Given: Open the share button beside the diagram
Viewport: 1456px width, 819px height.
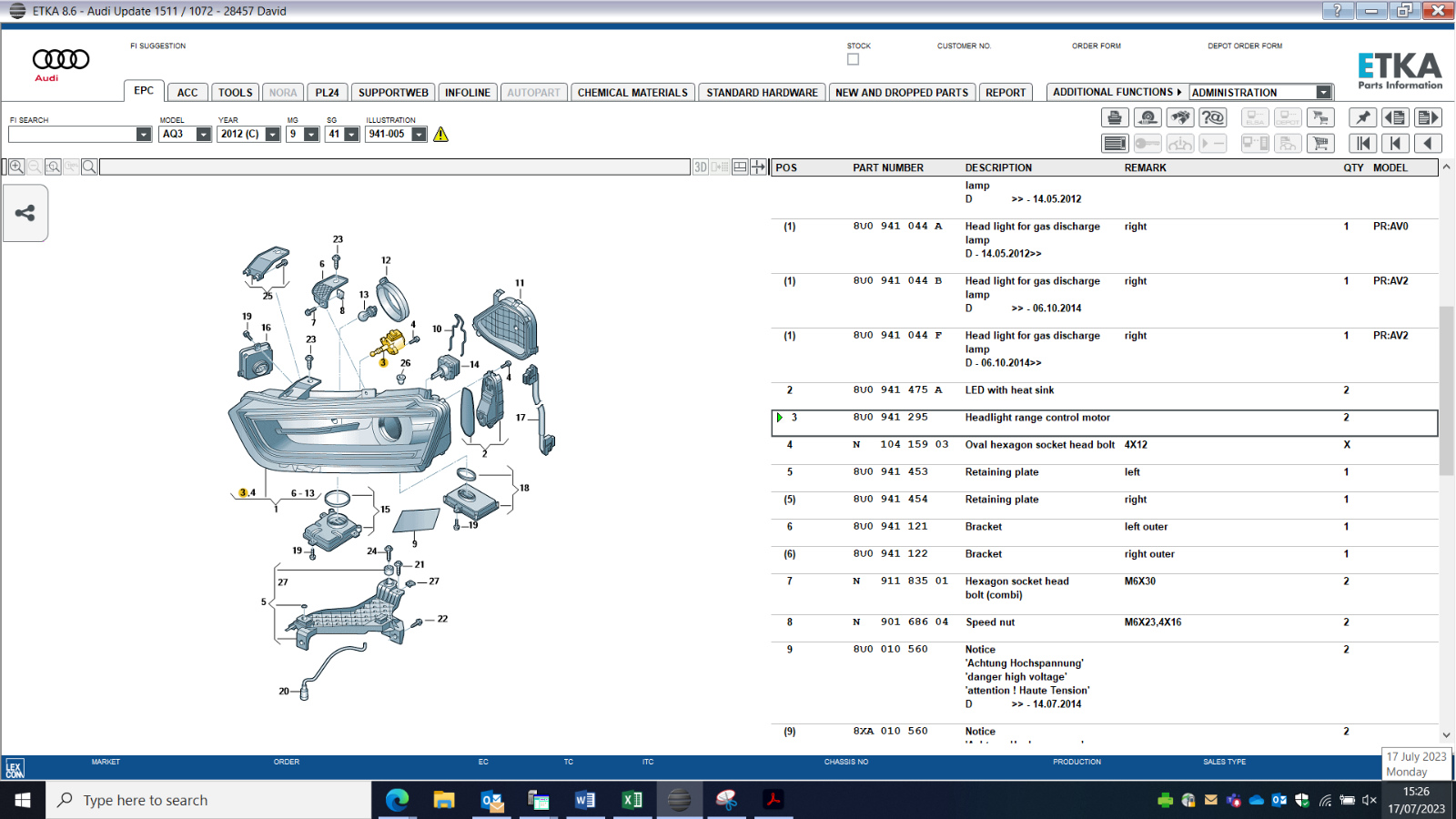Looking at the screenshot, I should click(x=25, y=213).
